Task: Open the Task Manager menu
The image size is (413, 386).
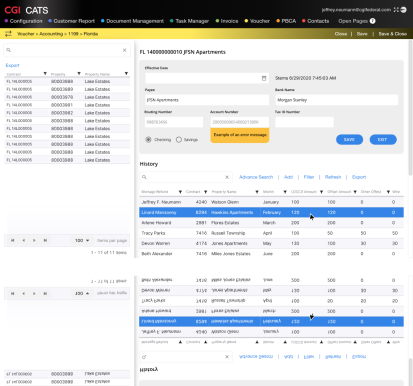Action: pyautogui.click(x=192, y=21)
